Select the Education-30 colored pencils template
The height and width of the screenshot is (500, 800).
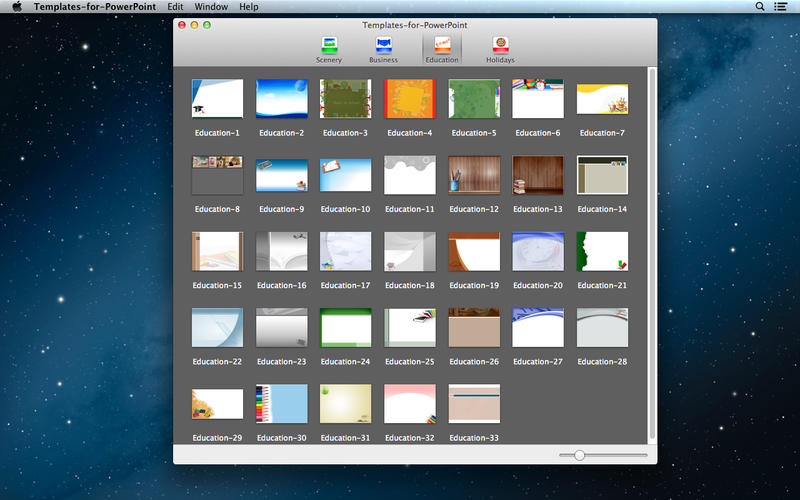pos(281,404)
